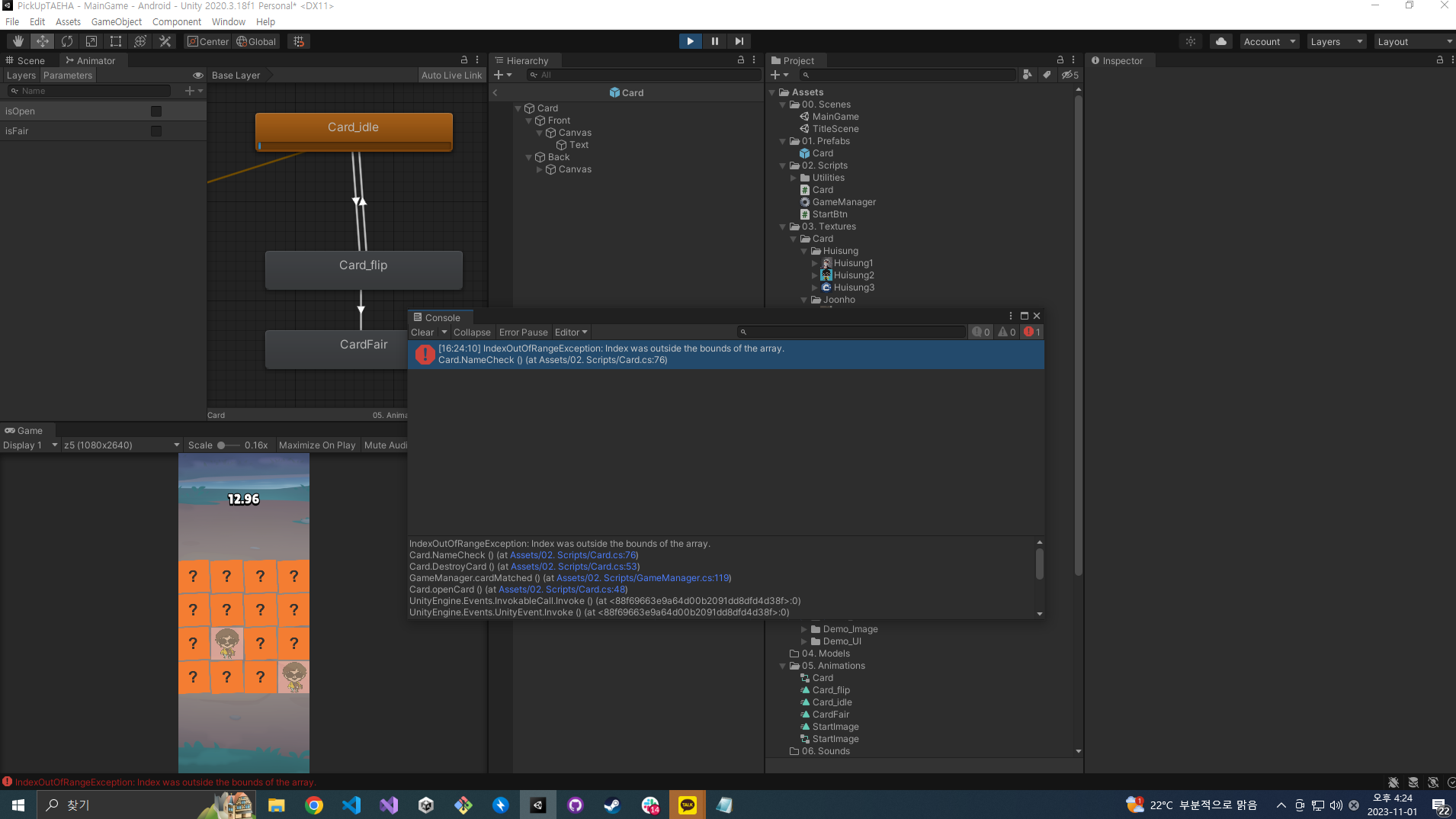1456x819 pixels.
Task: Collapse the 02. Scripts folder
Action: (x=783, y=165)
